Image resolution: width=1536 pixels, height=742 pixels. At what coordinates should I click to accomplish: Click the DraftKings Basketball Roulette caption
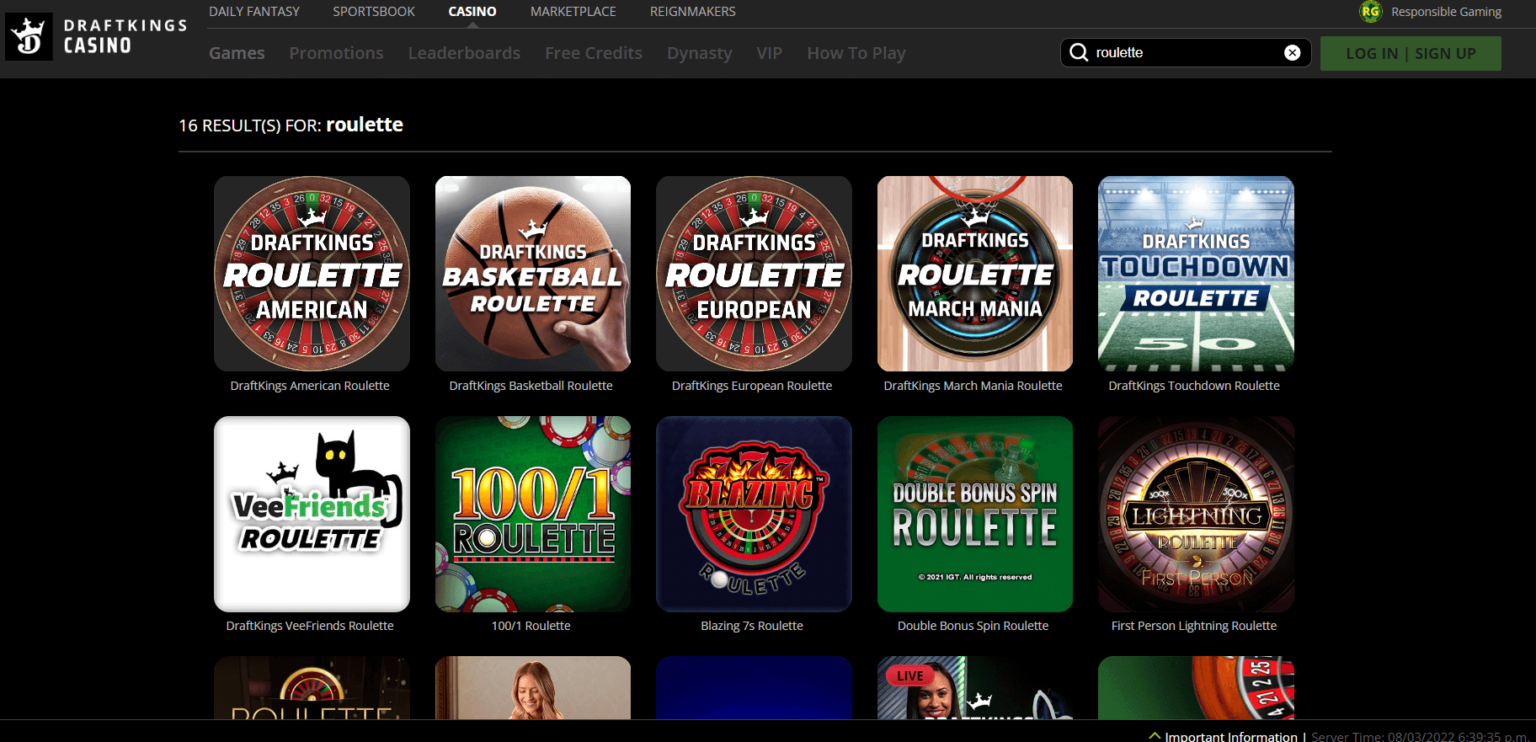point(531,385)
